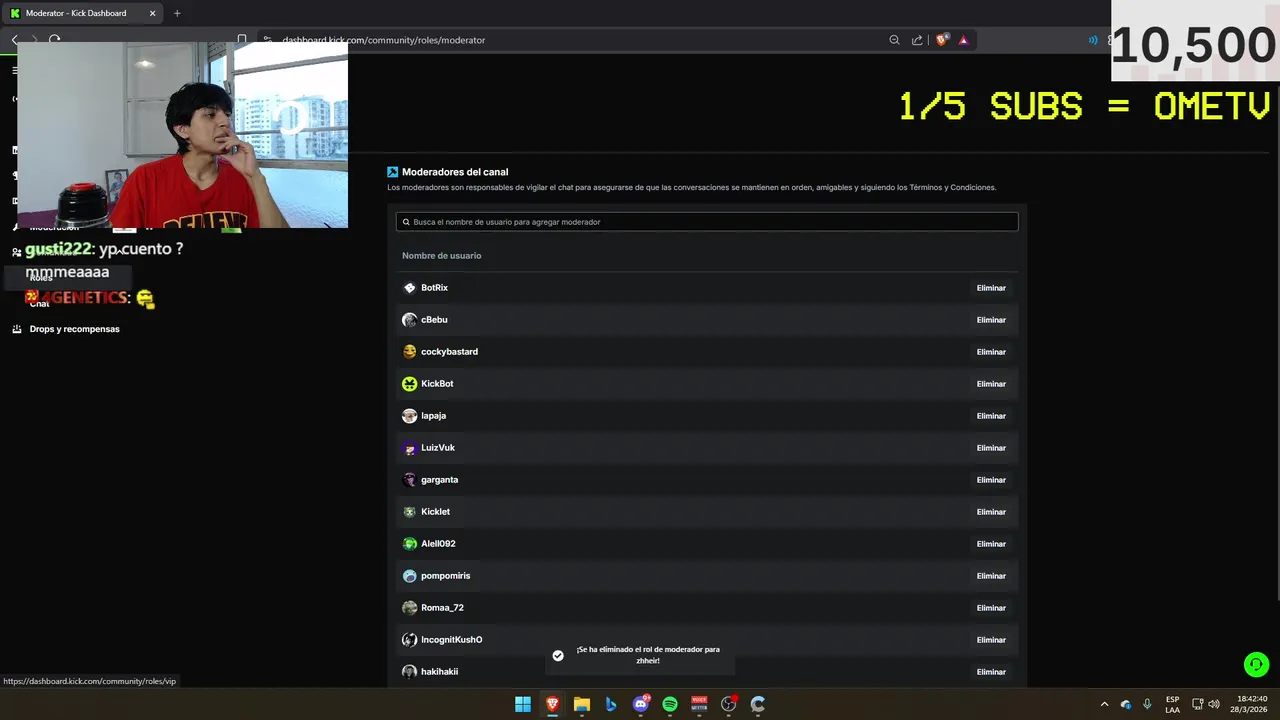Click the green chat bubble button
The width and height of the screenshot is (1280, 720).
[x=1256, y=664]
